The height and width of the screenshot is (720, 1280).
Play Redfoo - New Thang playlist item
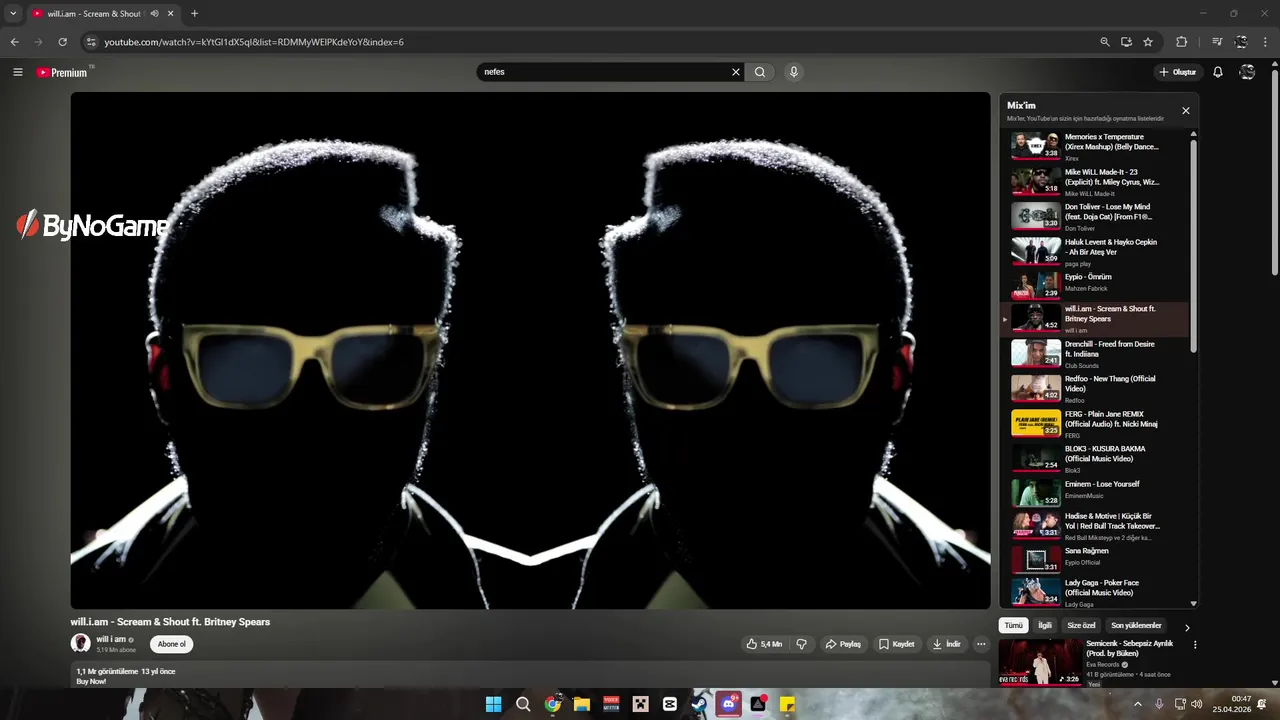[1095, 388]
